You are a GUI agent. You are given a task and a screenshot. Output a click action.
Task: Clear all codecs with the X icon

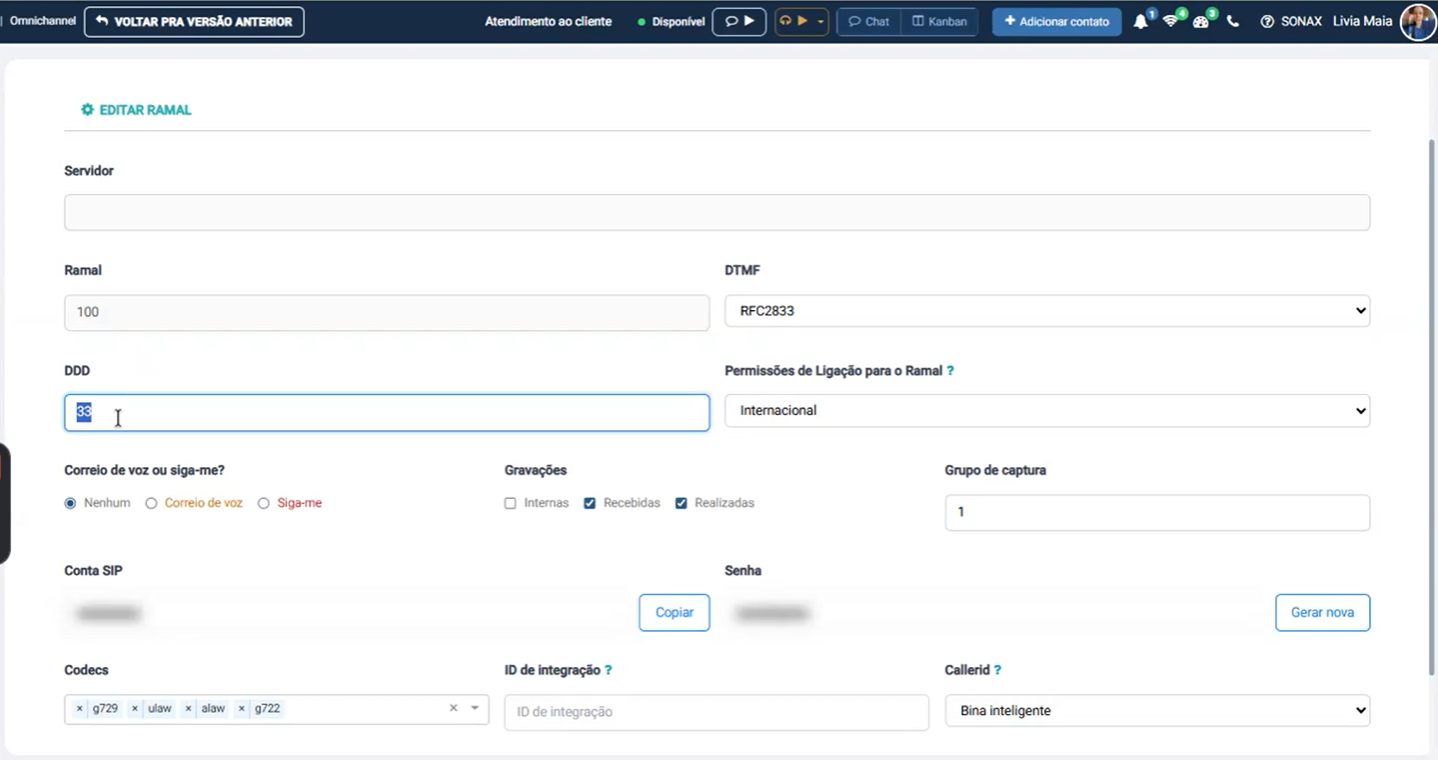(x=453, y=708)
